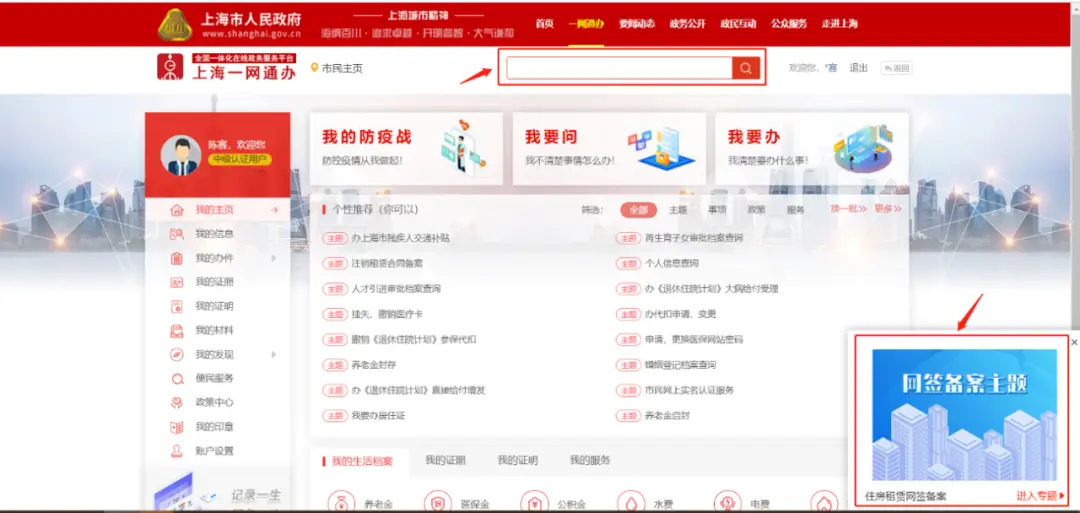Open 政民互动 in top navigation
Screen dimensions: 1080x513
point(738,23)
